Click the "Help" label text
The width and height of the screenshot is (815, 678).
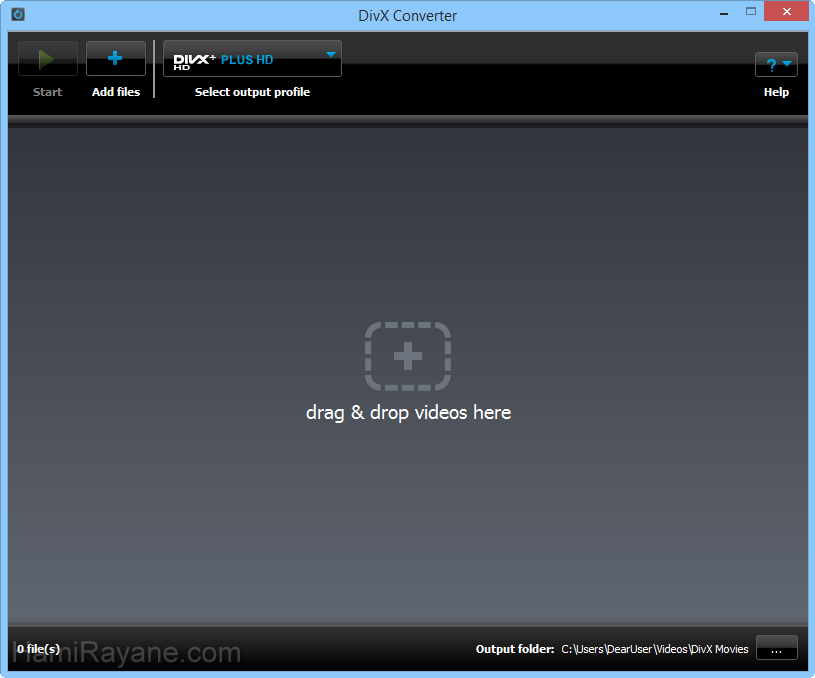point(776,92)
